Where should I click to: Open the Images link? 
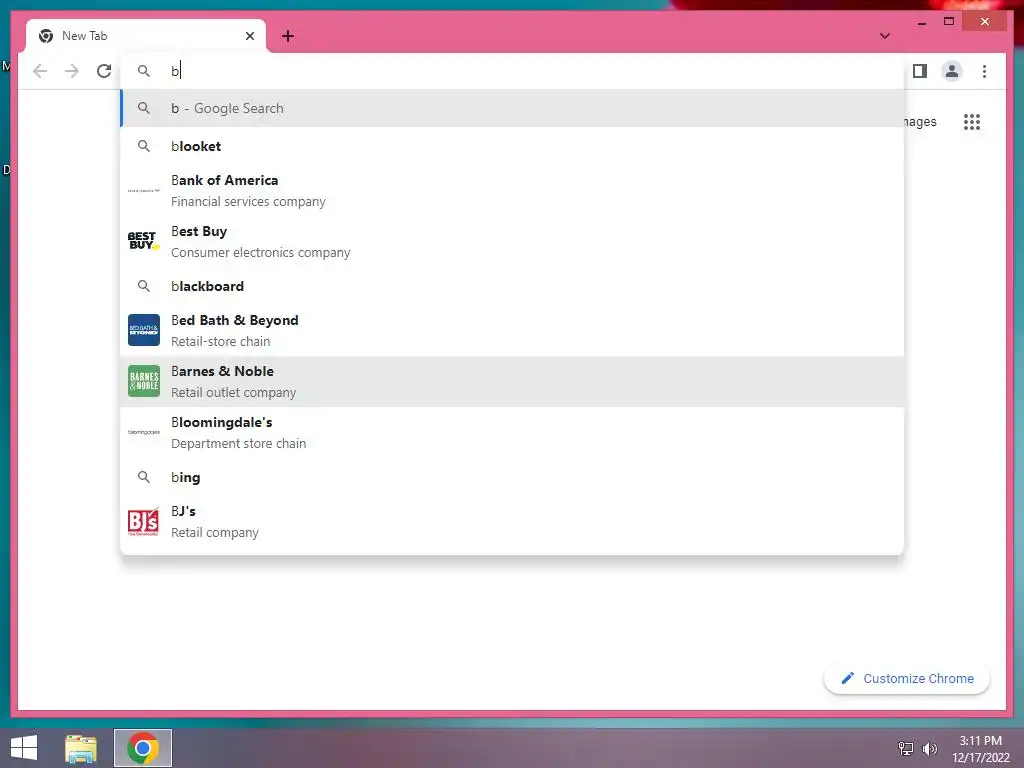coord(920,122)
